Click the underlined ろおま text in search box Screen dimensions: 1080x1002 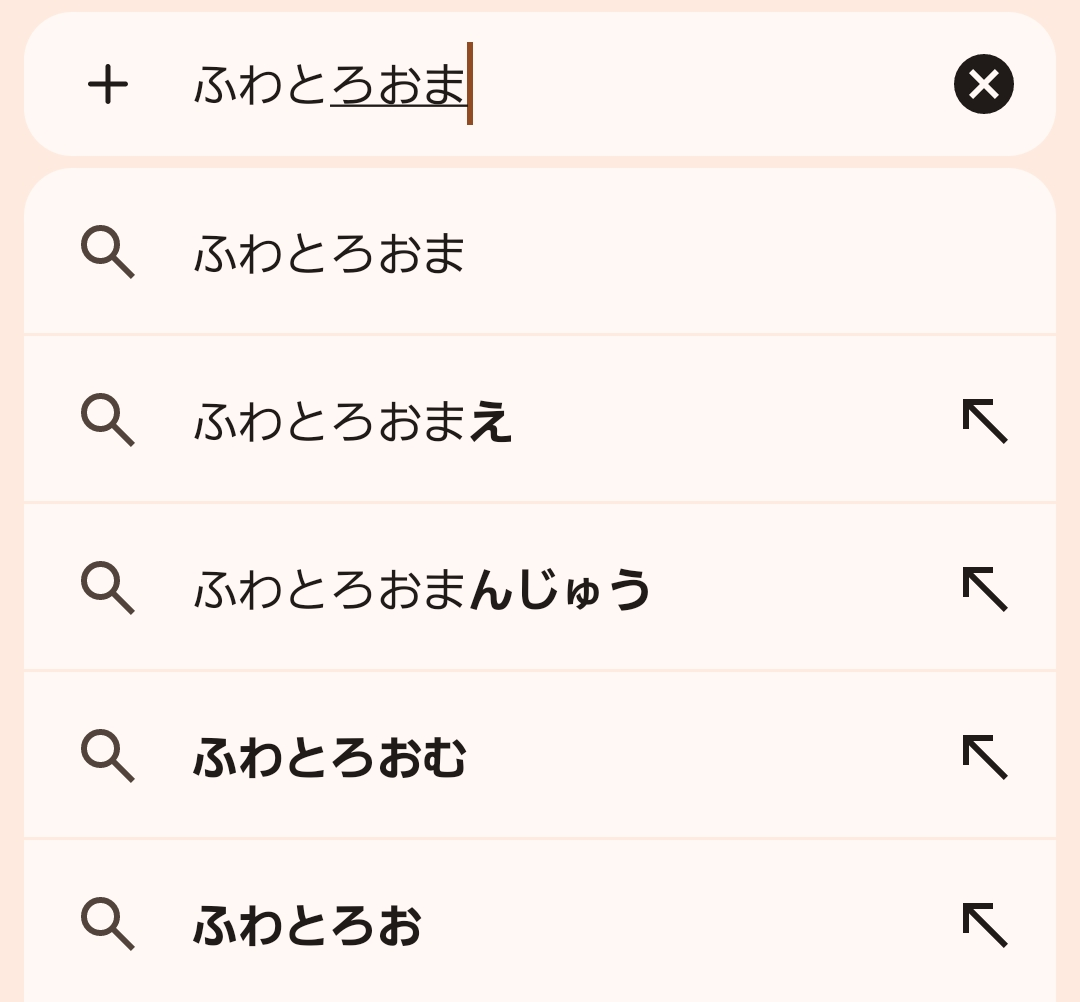coord(398,85)
